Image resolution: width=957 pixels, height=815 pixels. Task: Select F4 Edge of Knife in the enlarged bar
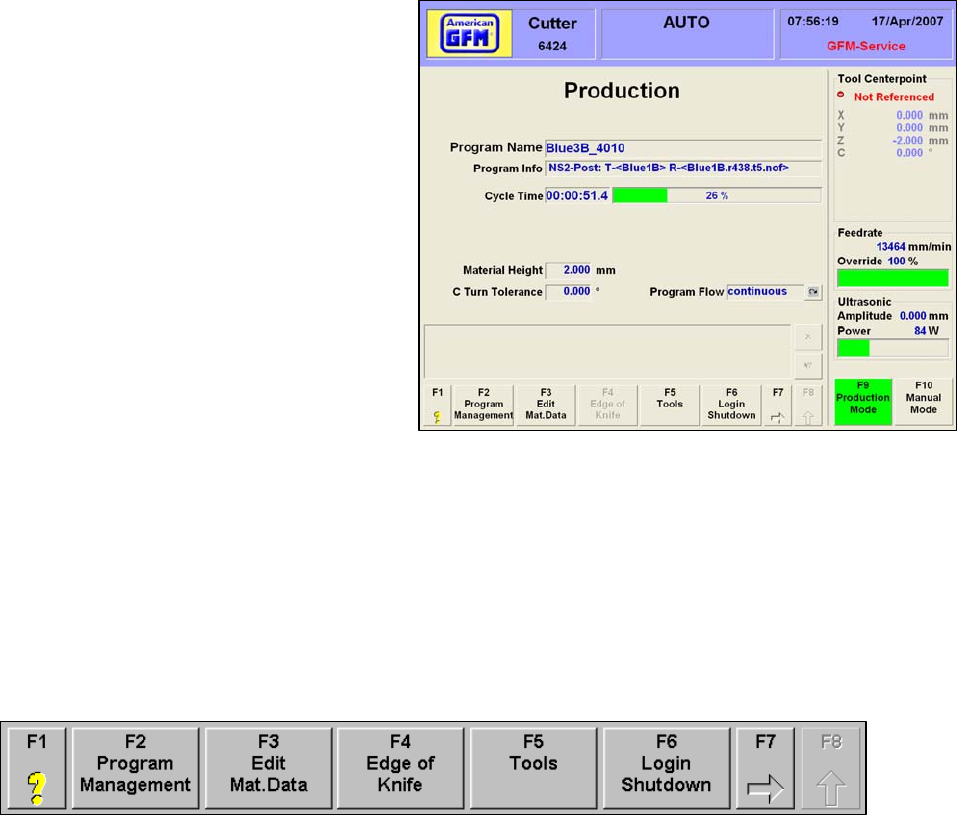(x=400, y=768)
